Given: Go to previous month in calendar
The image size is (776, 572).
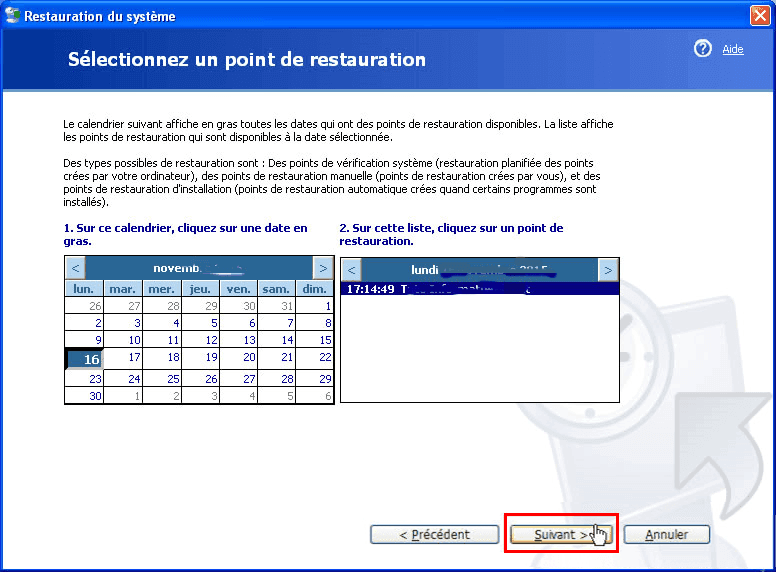Looking at the screenshot, I should click(x=75, y=268).
